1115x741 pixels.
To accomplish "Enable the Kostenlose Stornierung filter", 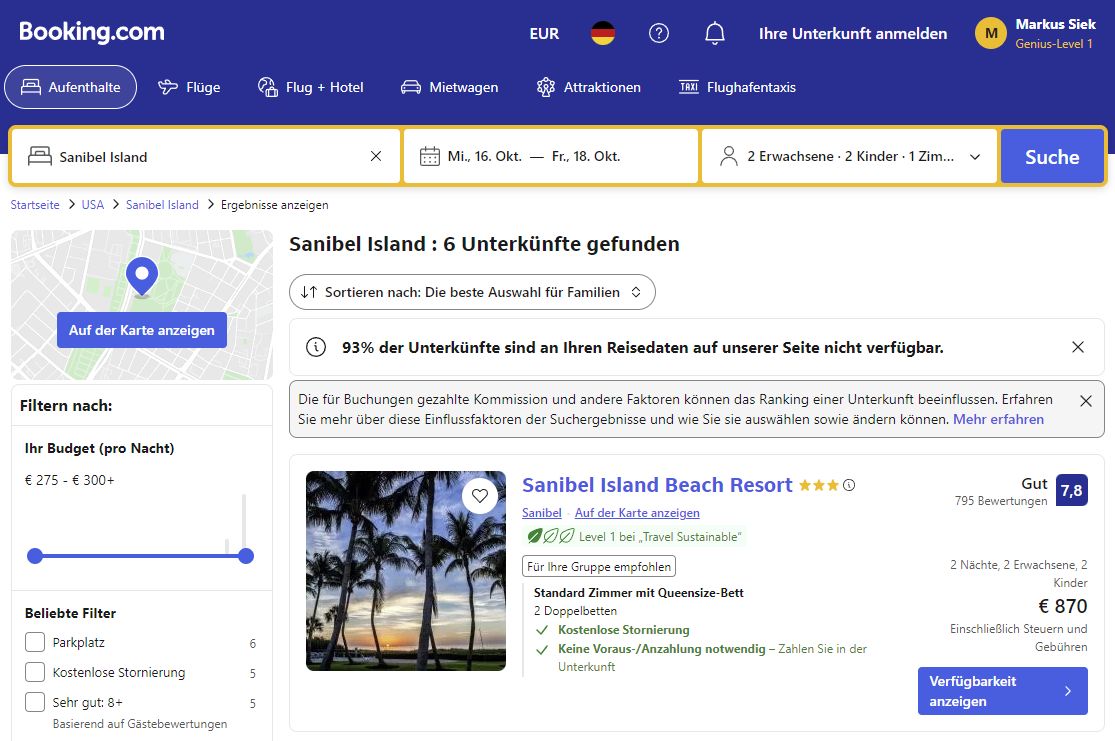I will pos(35,672).
